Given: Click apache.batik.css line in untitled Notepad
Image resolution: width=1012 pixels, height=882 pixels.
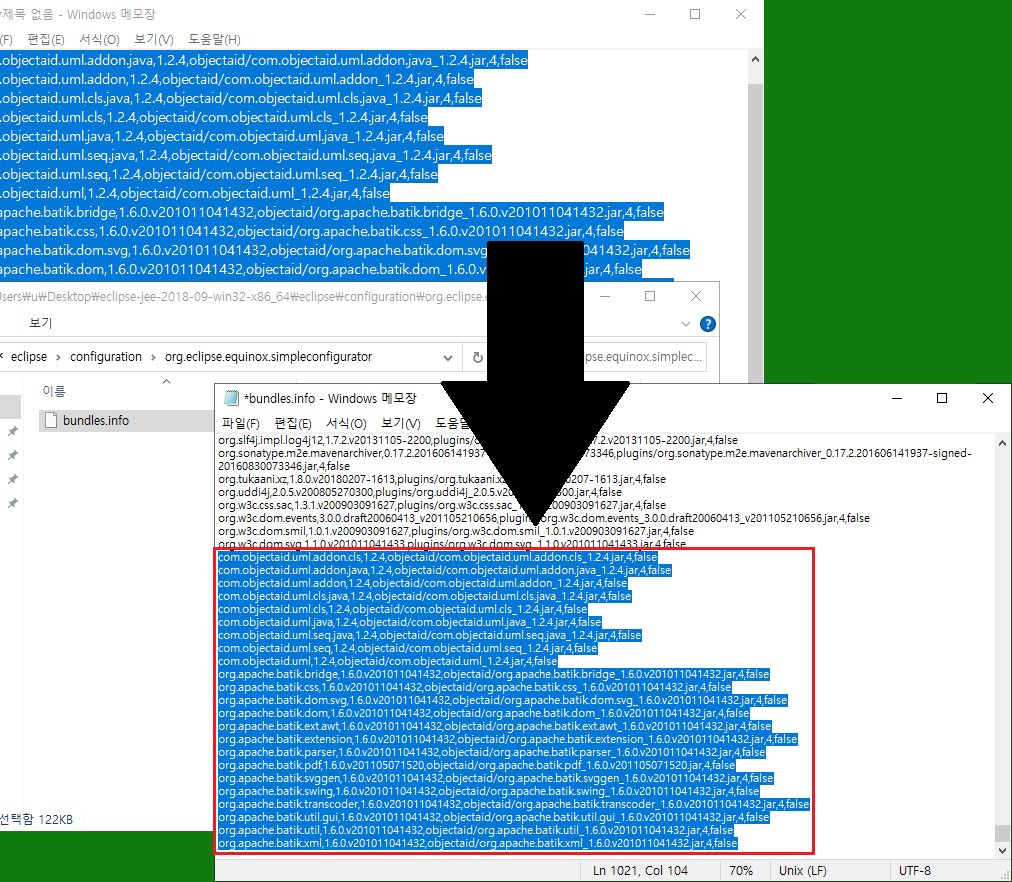Looking at the screenshot, I should click(x=312, y=231).
